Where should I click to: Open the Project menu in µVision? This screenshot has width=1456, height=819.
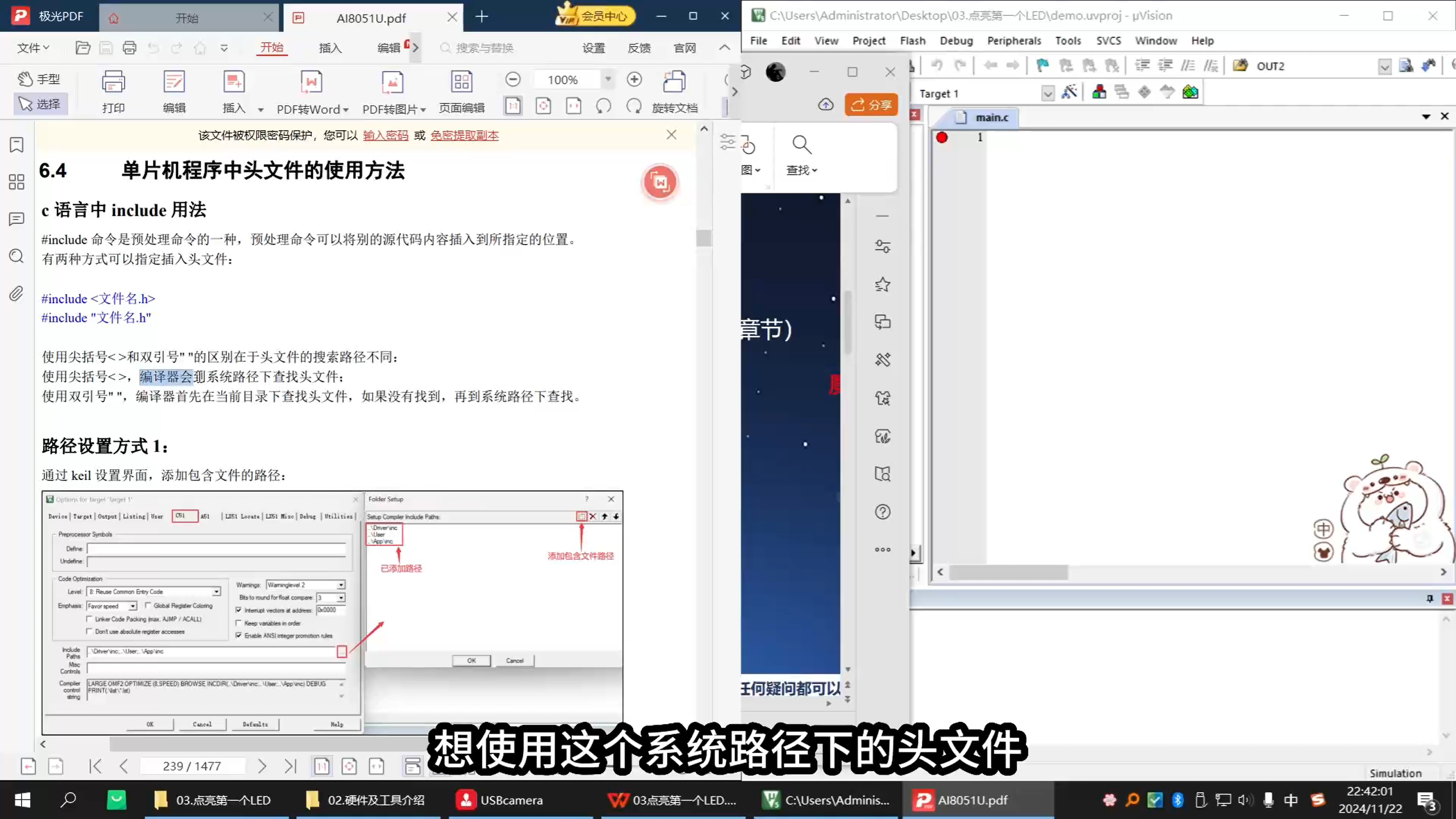[869, 40]
